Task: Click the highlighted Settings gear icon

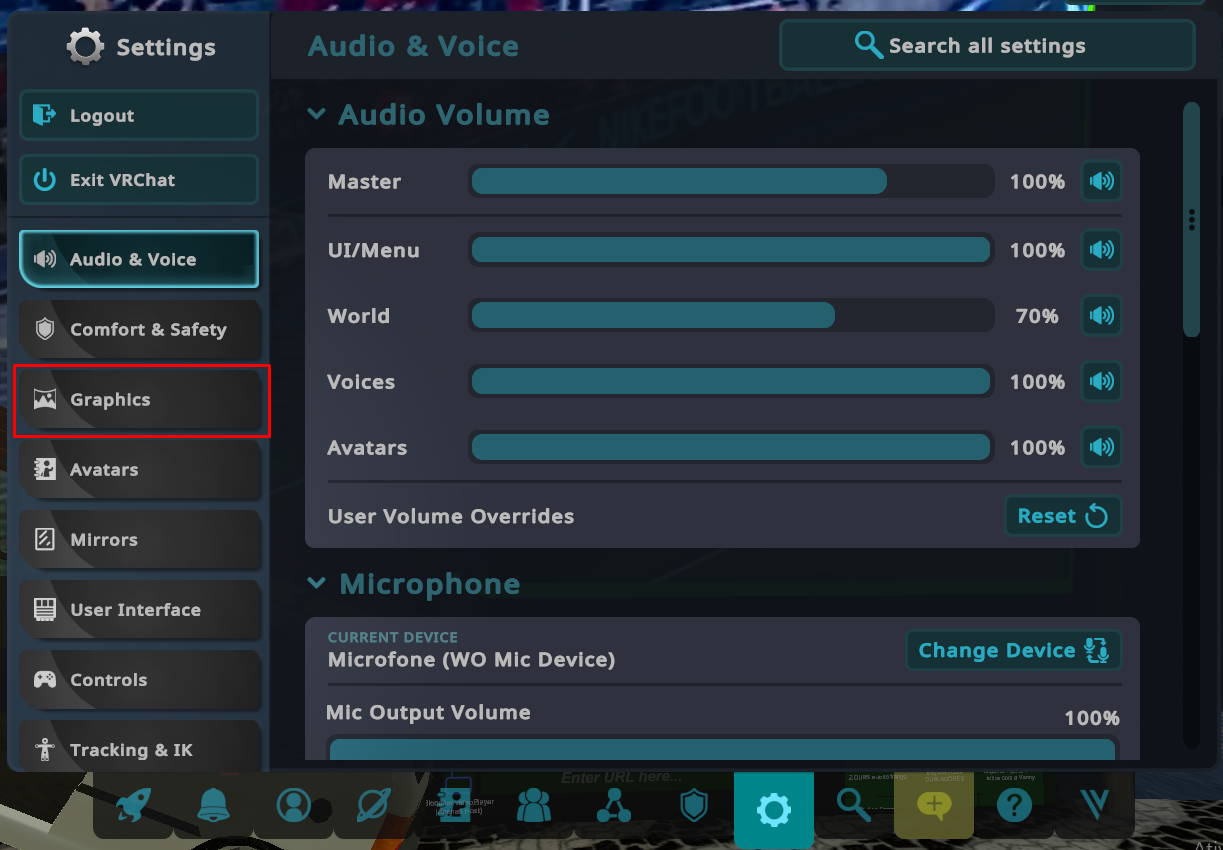Action: (773, 809)
